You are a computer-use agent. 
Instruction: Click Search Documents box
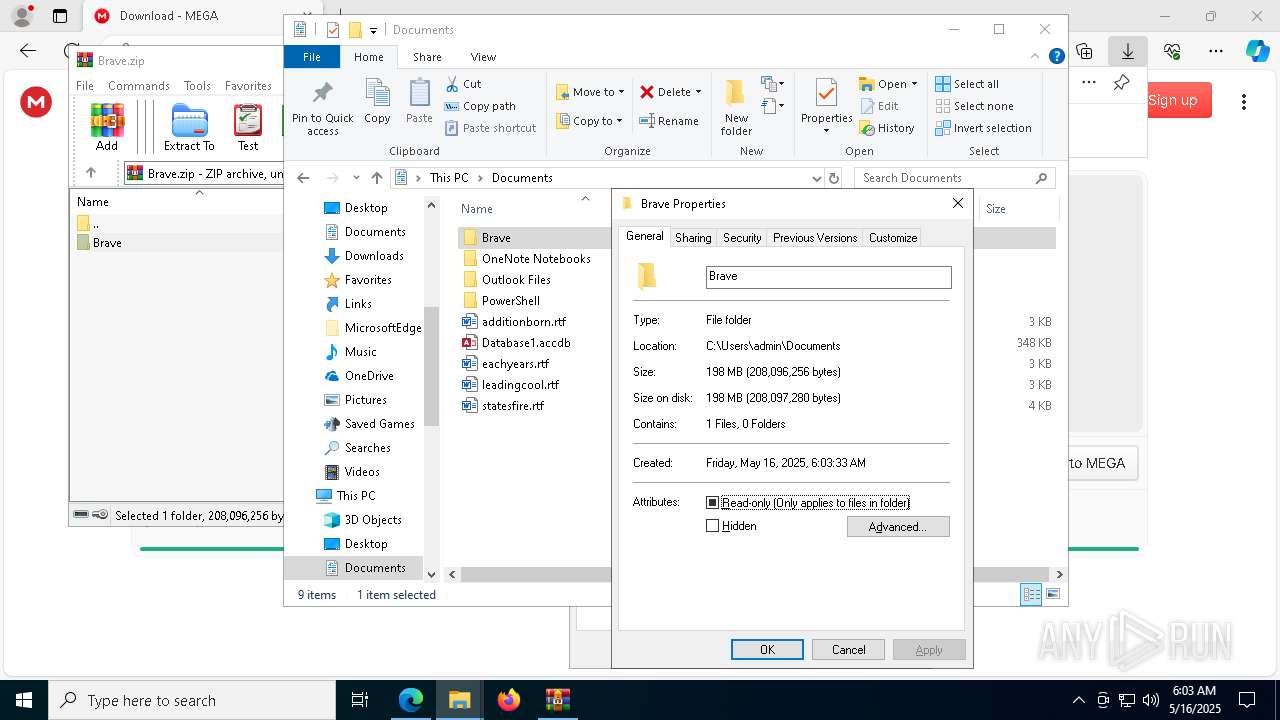[x=955, y=178]
